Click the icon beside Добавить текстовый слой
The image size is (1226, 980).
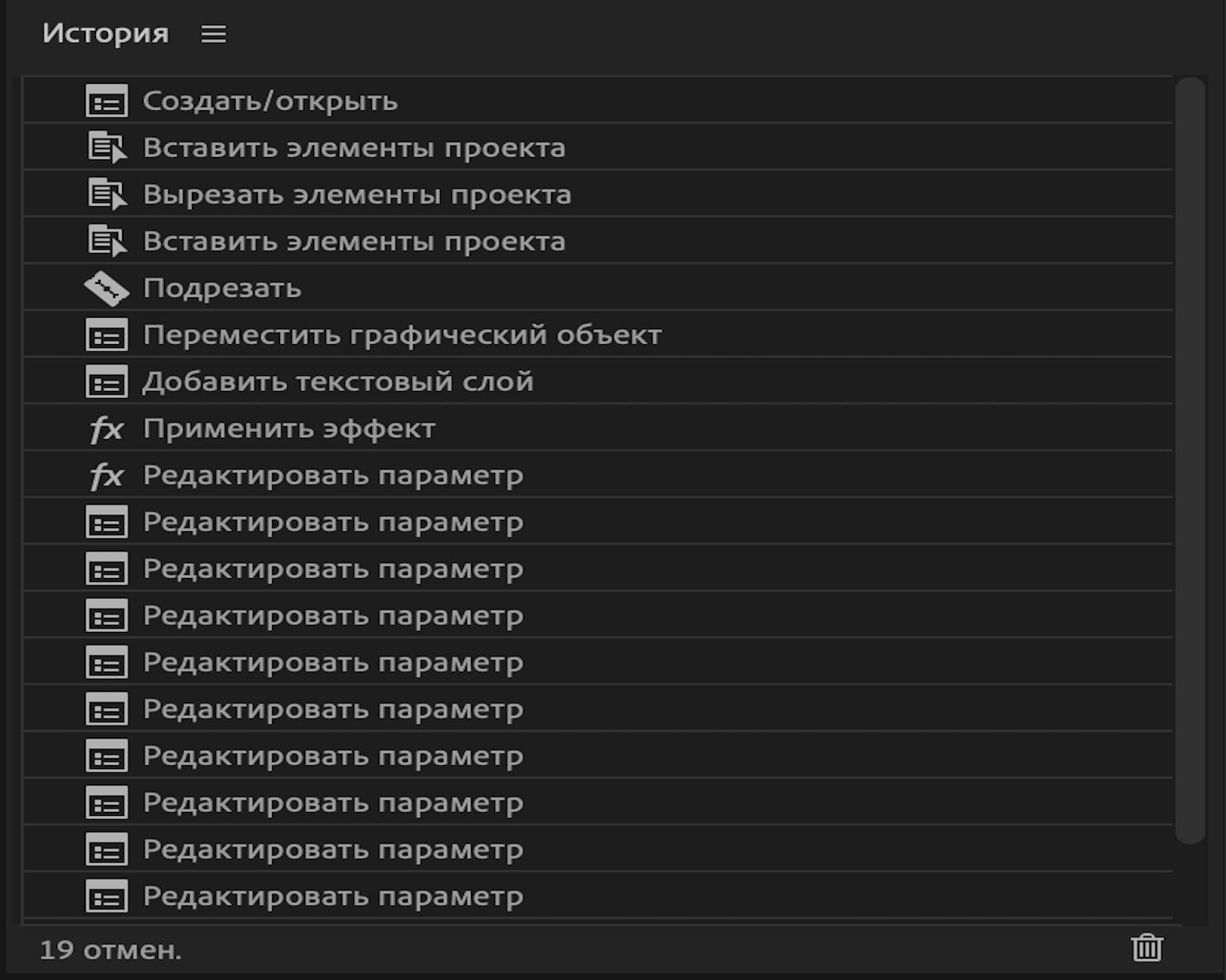pyautogui.click(x=106, y=381)
